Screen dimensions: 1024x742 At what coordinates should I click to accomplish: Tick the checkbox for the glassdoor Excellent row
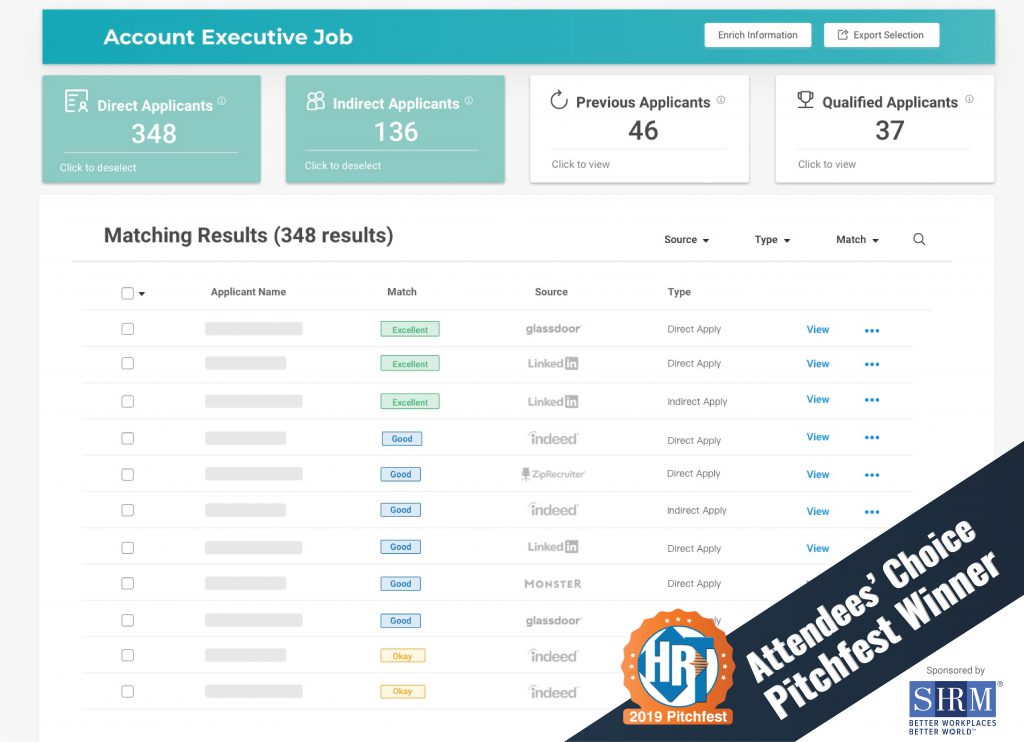pos(127,329)
